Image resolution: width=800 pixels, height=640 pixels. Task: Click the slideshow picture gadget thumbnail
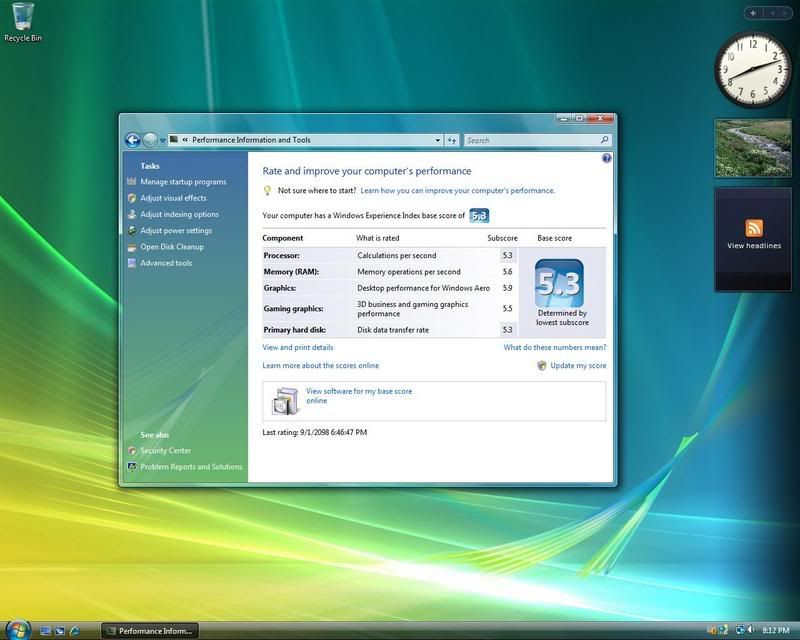(753, 149)
